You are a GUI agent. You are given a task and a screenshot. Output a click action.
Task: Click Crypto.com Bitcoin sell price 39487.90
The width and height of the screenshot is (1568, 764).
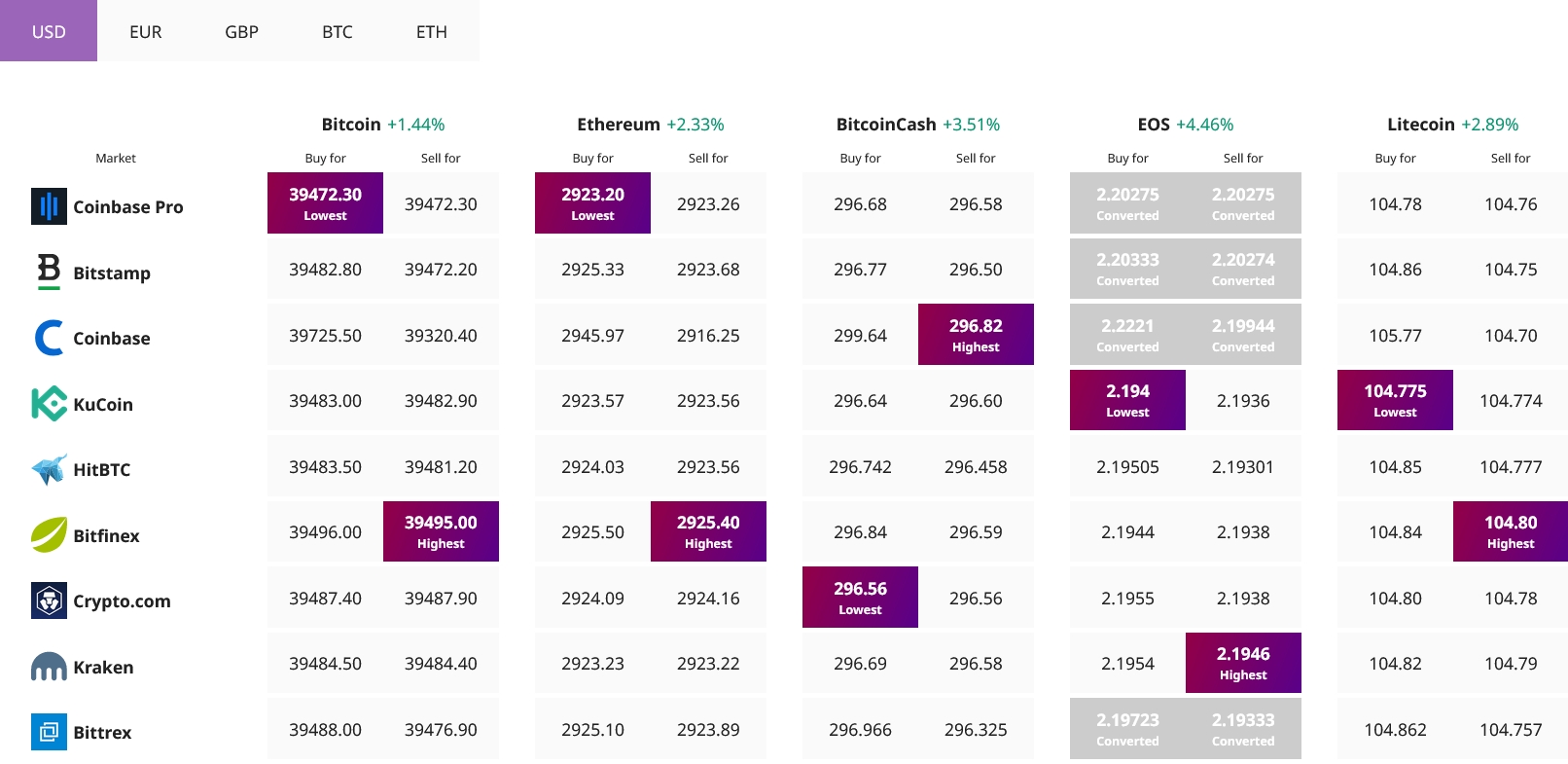(441, 598)
